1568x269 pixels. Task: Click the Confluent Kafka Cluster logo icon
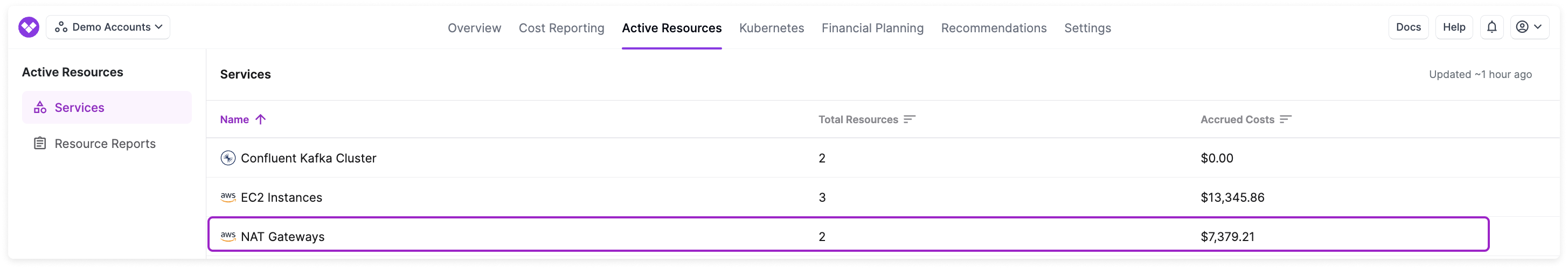pos(227,158)
